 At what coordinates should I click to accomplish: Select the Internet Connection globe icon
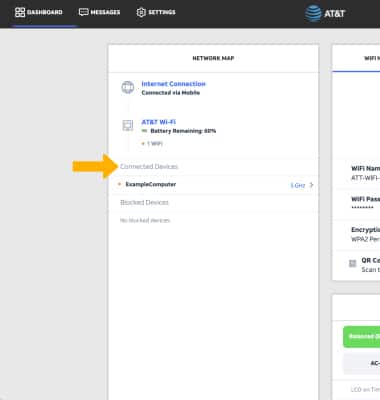point(128,87)
